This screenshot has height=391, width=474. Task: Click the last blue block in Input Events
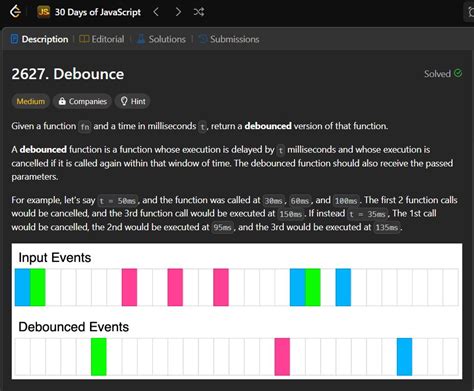pyautogui.click(x=343, y=287)
